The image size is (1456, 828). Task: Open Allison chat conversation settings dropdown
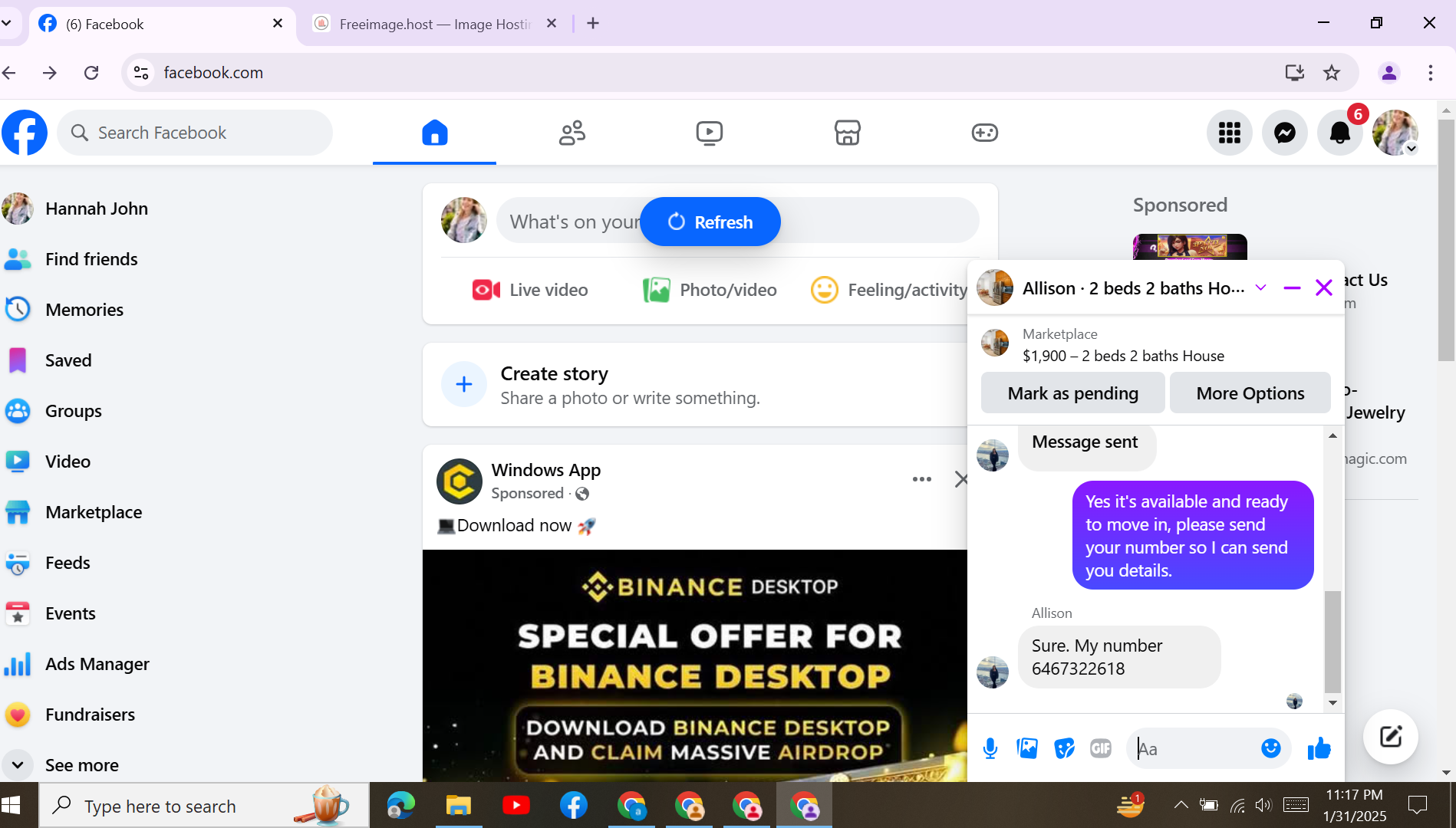point(1260,287)
